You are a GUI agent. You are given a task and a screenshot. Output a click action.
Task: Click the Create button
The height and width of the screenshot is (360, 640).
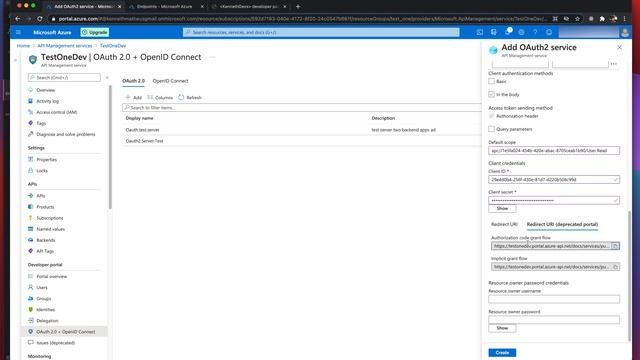tap(502, 353)
